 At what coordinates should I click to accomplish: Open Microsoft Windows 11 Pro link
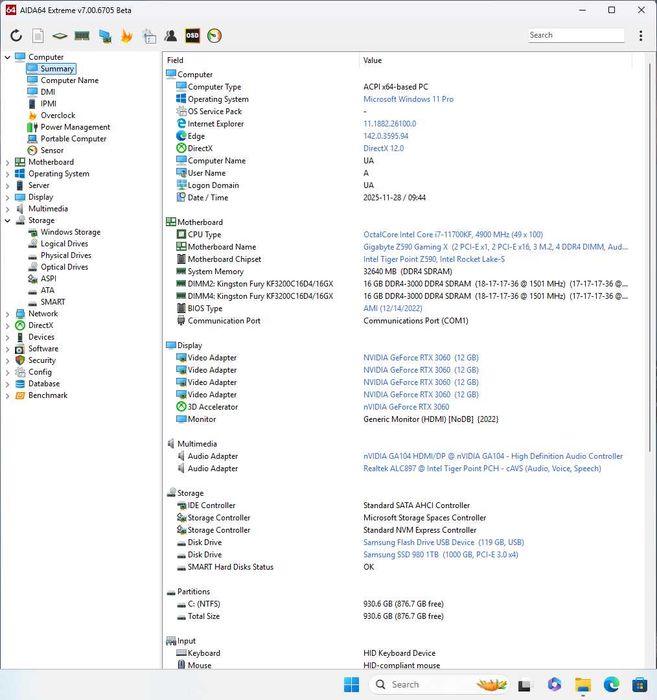(x=408, y=99)
